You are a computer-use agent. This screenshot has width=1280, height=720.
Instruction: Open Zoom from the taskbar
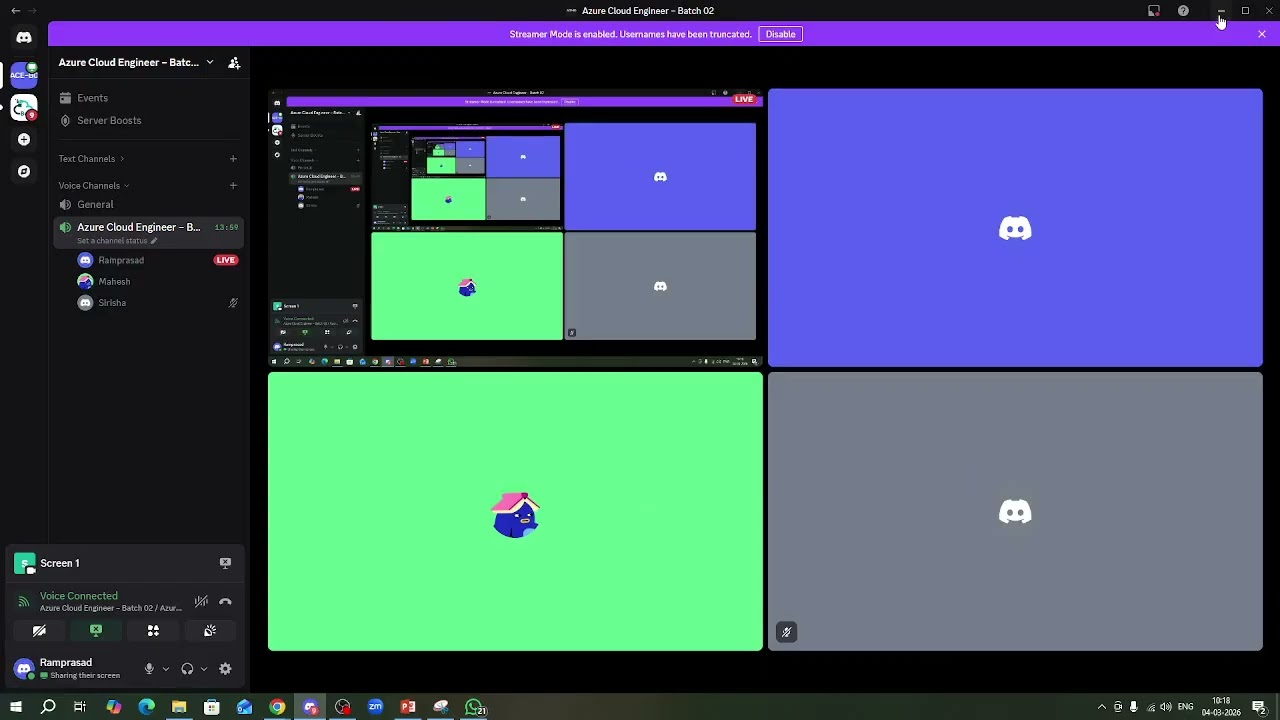tap(375, 707)
